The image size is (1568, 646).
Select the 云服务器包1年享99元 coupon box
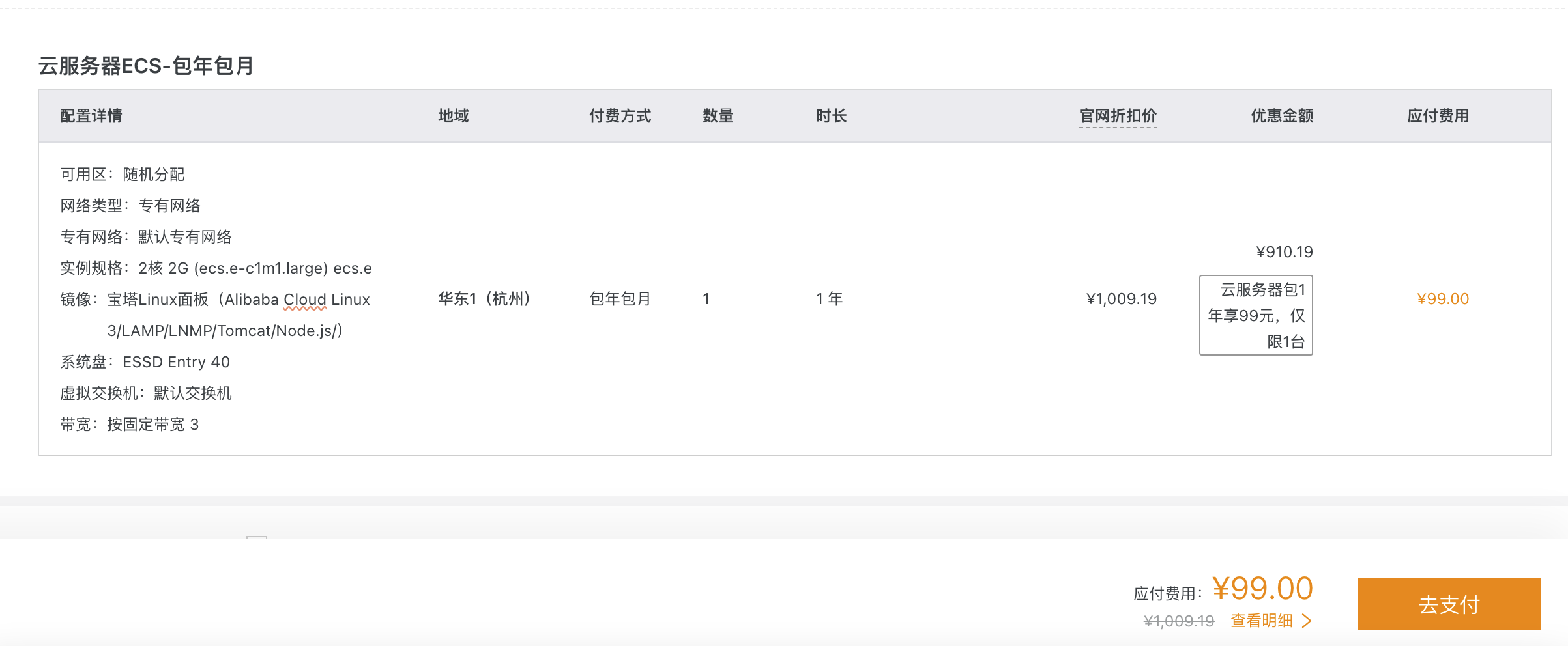pyautogui.click(x=1256, y=315)
